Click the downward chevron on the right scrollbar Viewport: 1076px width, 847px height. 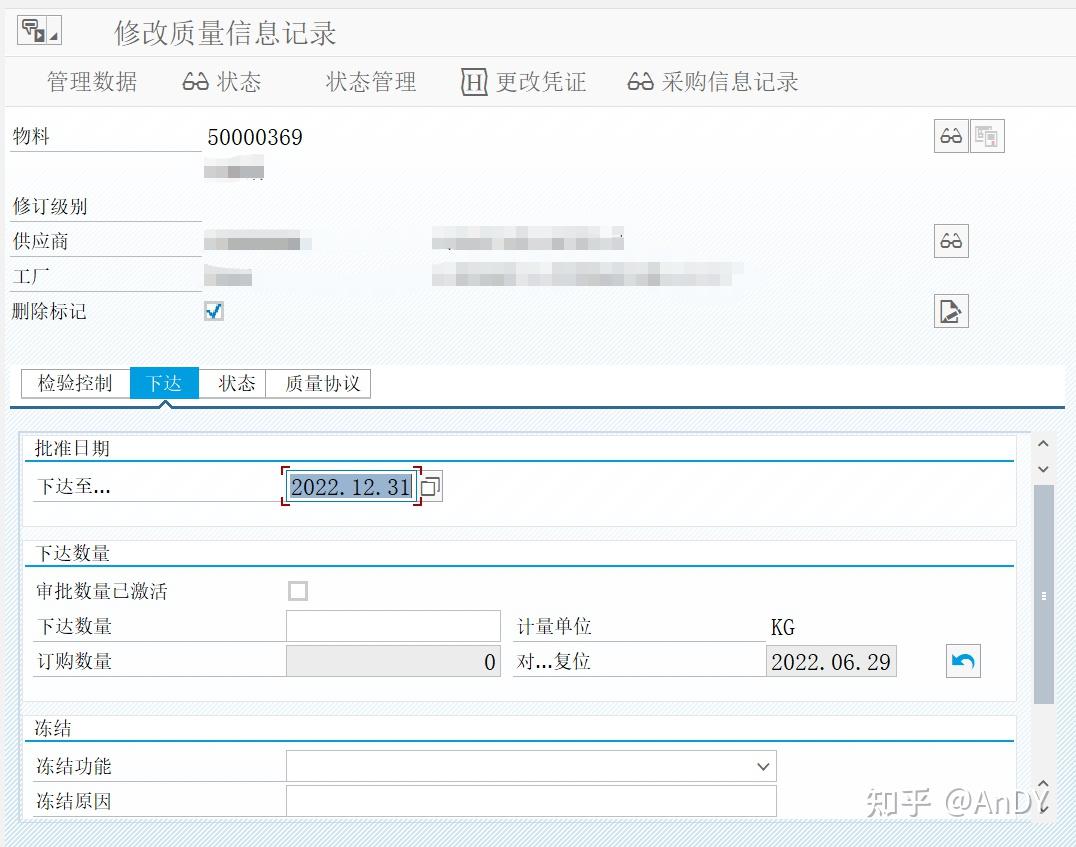(1043, 469)
